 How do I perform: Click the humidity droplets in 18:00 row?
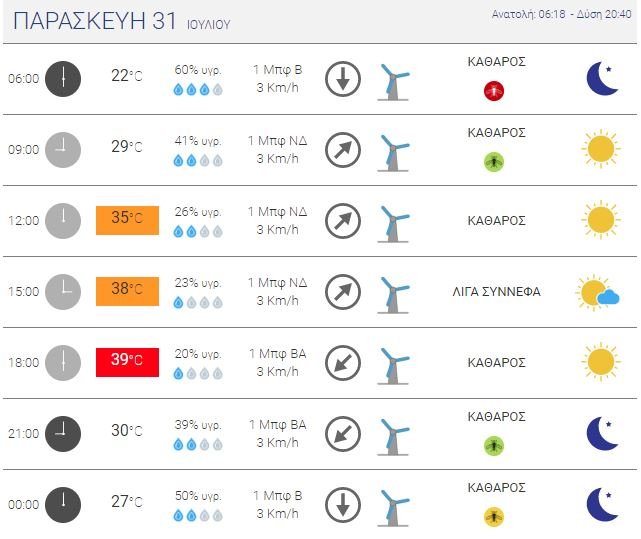[198, 373]
